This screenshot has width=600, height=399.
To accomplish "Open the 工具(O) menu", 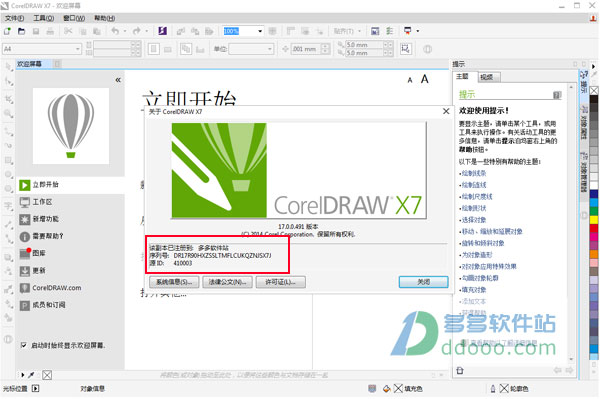I will [x=44, y=18].
